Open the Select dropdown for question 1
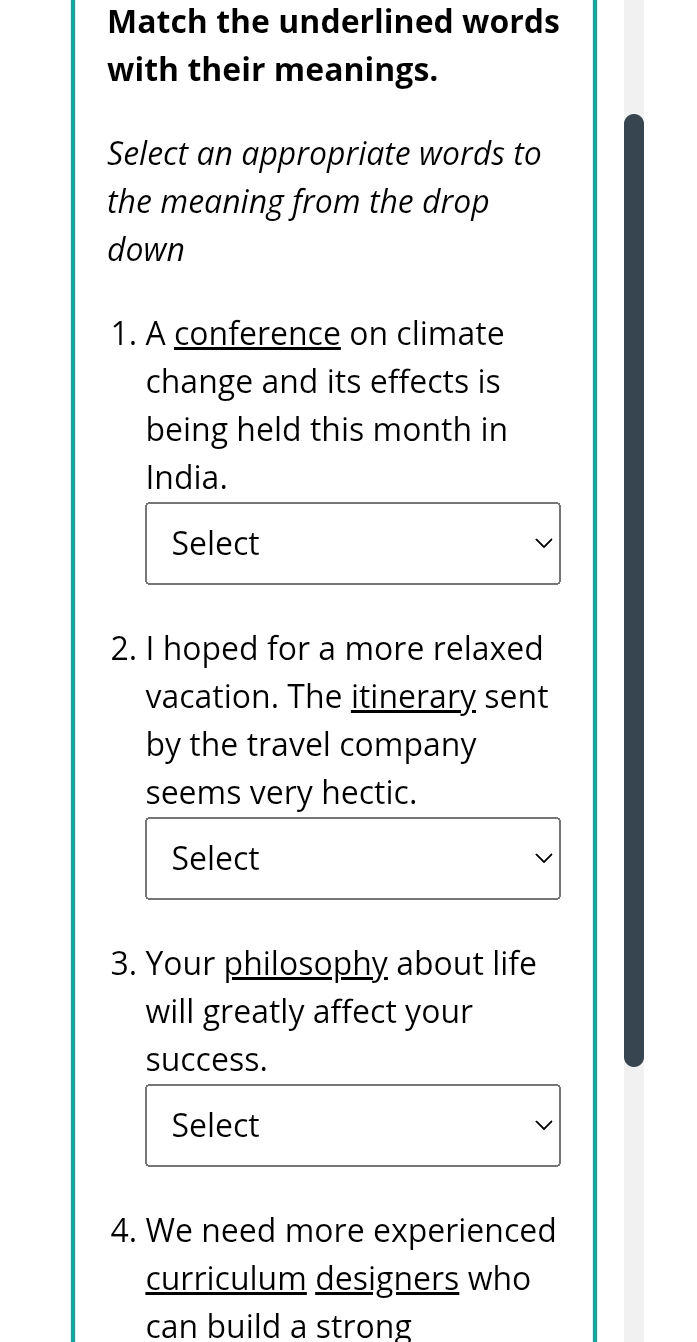This screenshot has height=1342, width=697. pyautogui.click(x=352, y=543)
